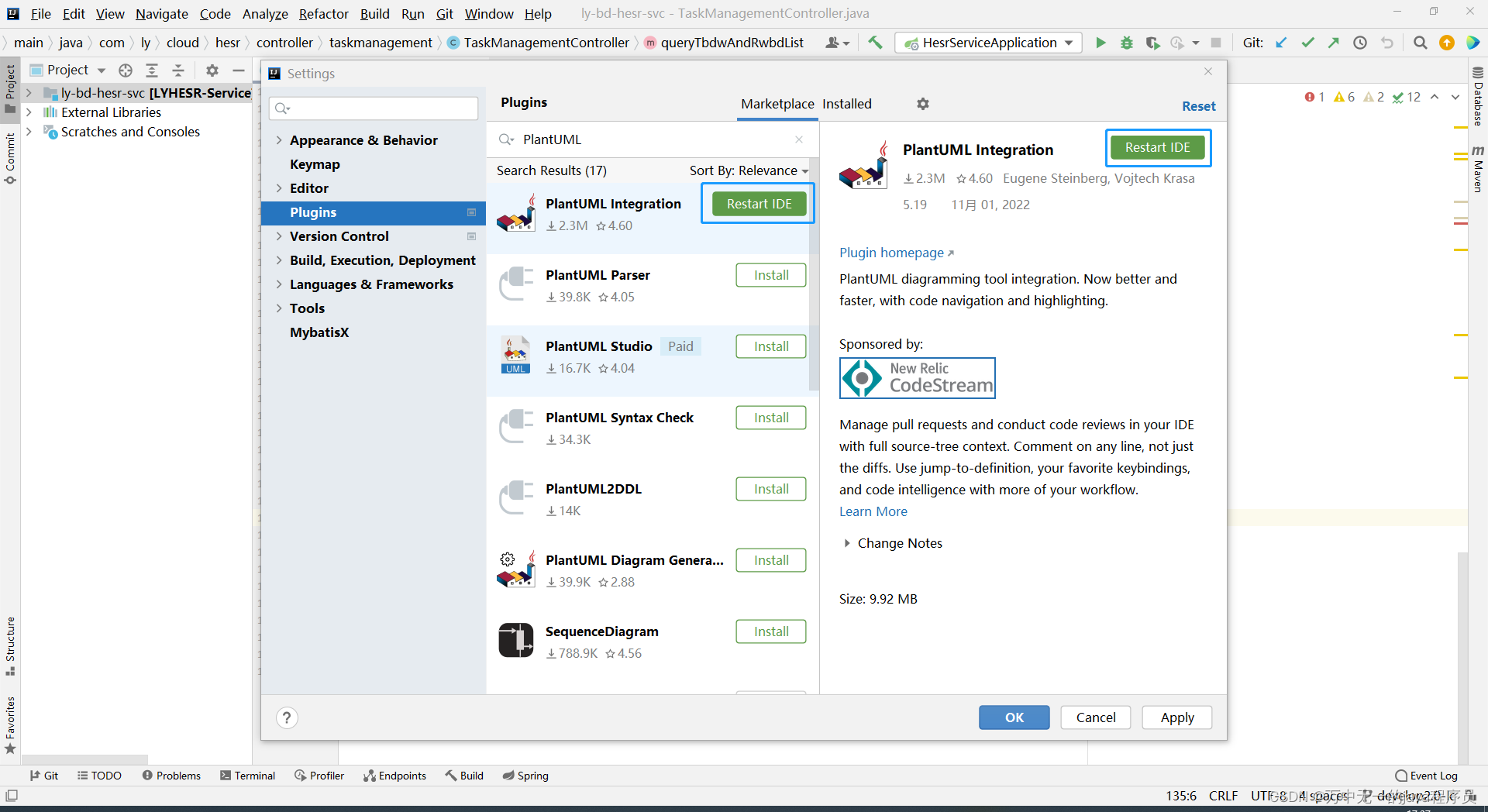The height and width of the screenshot is (812, 1488).
Task: Click Git push arrow icon
Action: point(1334,43)
